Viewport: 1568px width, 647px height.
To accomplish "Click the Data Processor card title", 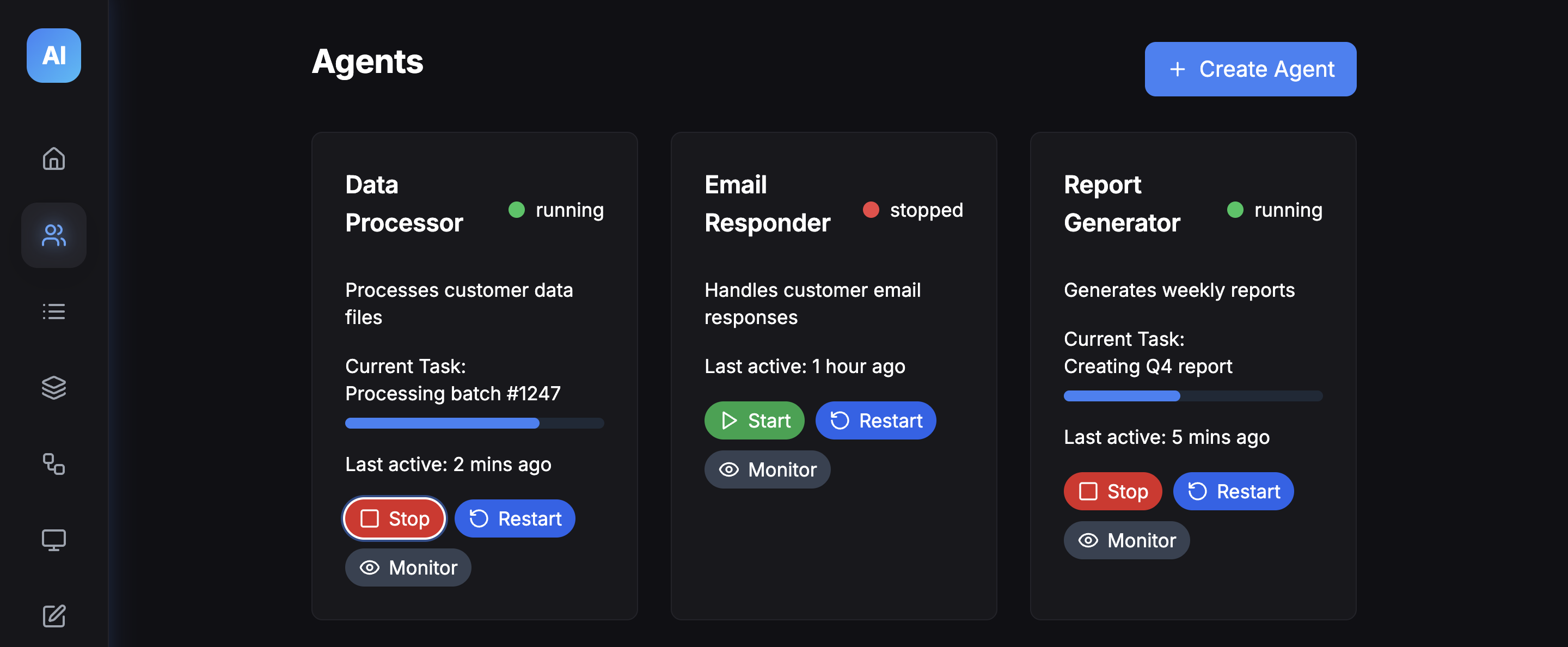I will [404, 203].
